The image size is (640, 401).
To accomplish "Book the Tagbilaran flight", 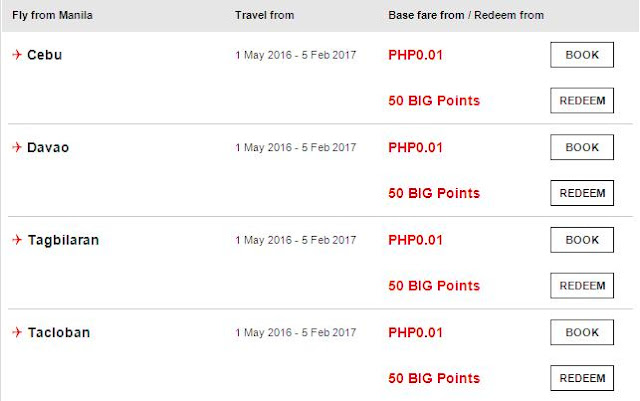I will (x=582, y=240).
